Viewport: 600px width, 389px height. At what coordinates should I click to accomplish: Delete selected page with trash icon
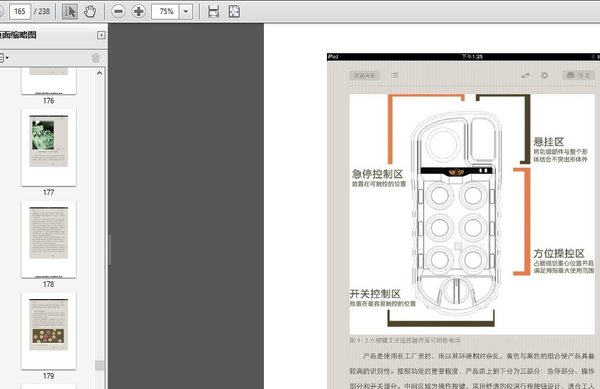tap(96, 58)
